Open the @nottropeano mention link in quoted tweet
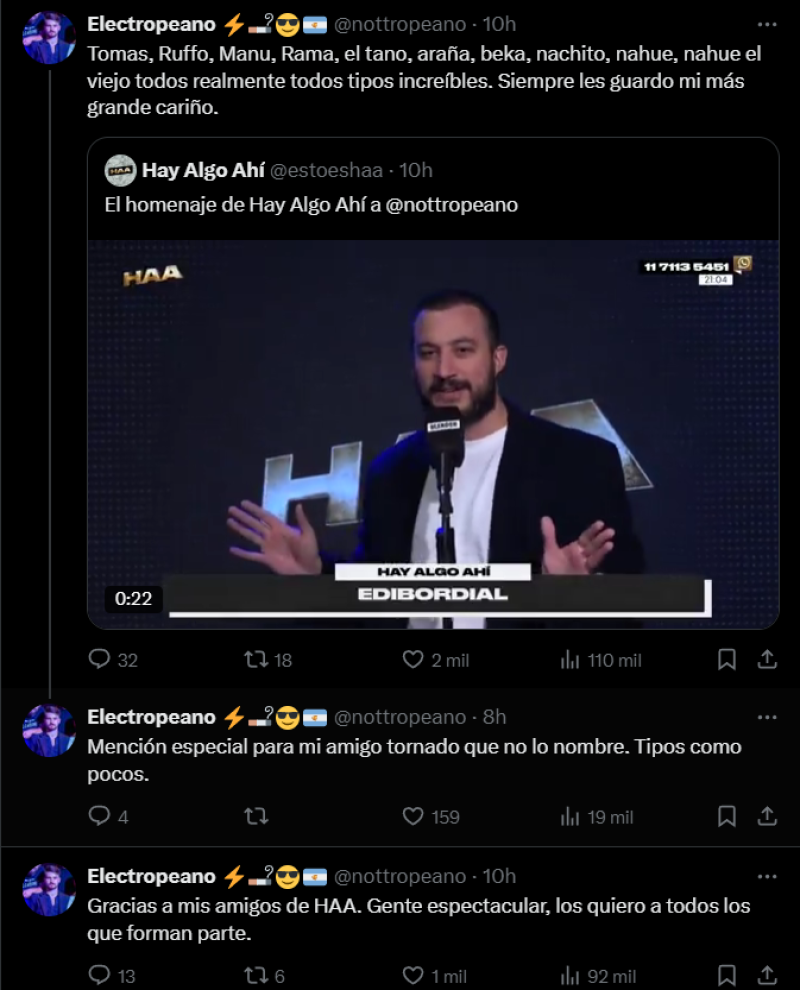This screenshot has width=800, height=990. (x=452, y=205)
